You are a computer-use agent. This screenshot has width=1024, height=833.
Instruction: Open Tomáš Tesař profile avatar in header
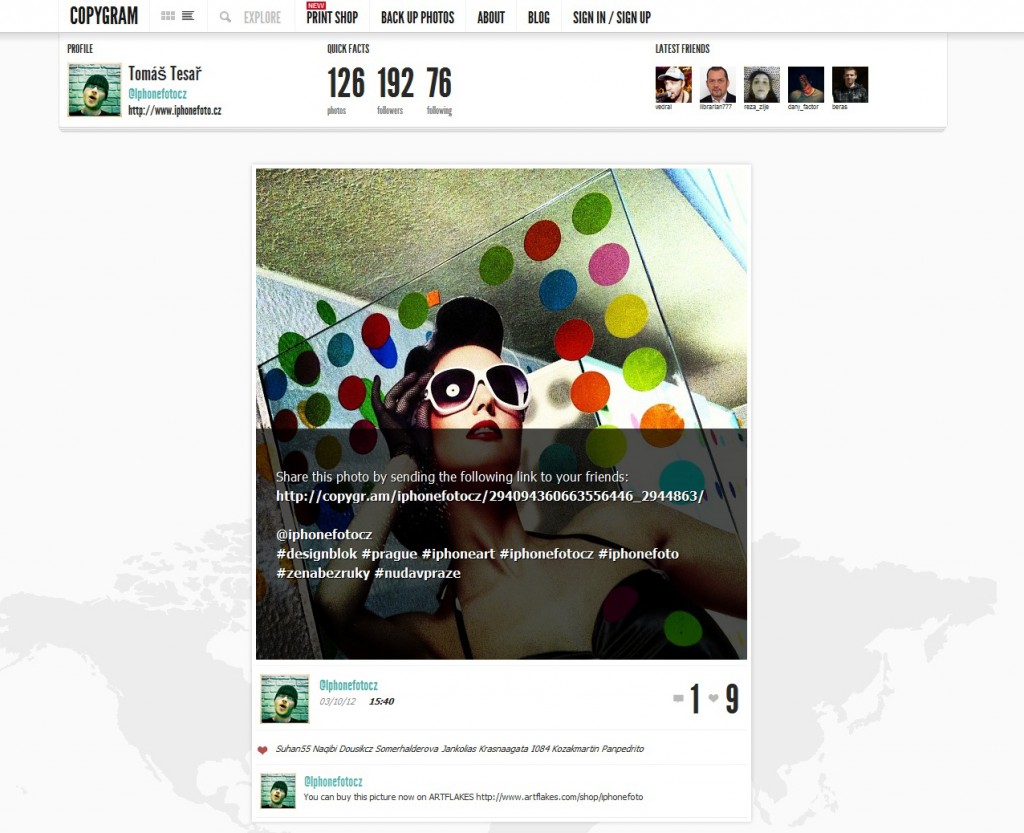(x=95, y=90)
